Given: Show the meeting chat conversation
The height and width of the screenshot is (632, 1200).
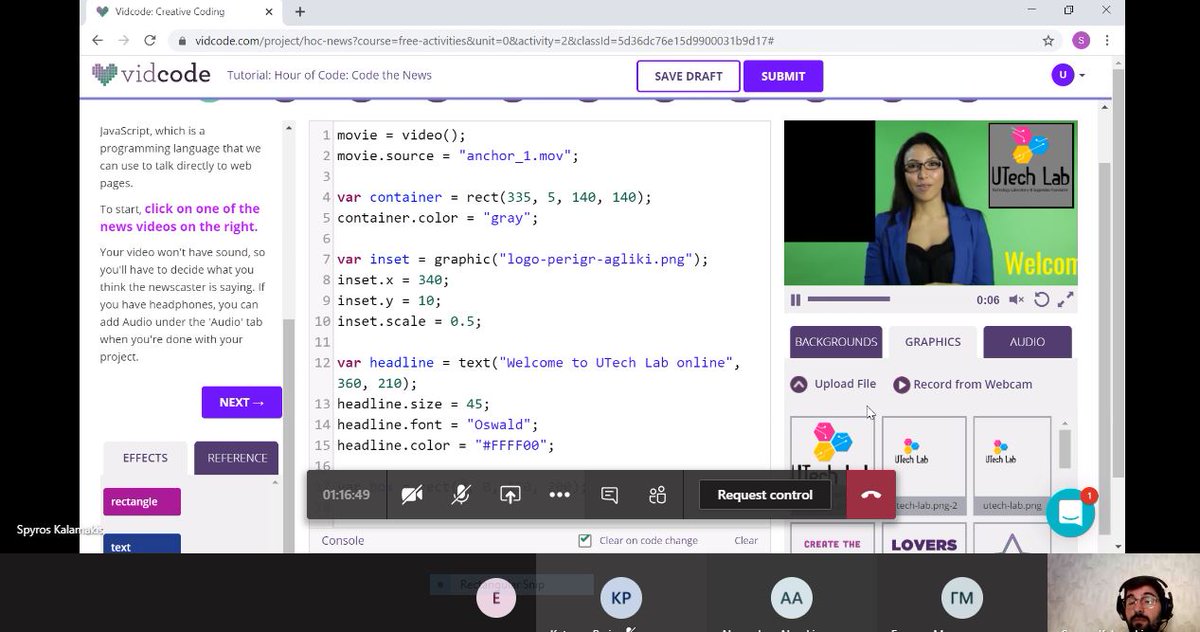Looking at the screenshot, I should click(609, 495).
